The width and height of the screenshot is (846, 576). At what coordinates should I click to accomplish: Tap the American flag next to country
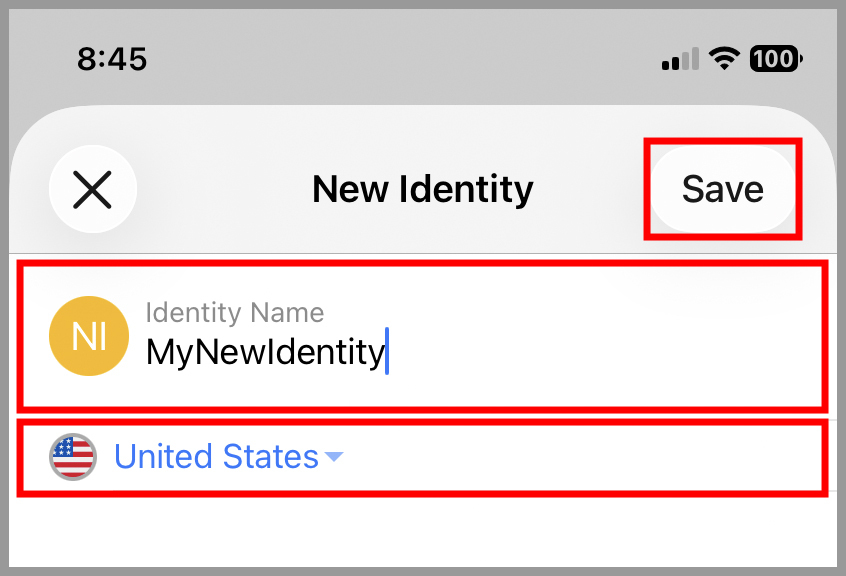coord(71,457)
